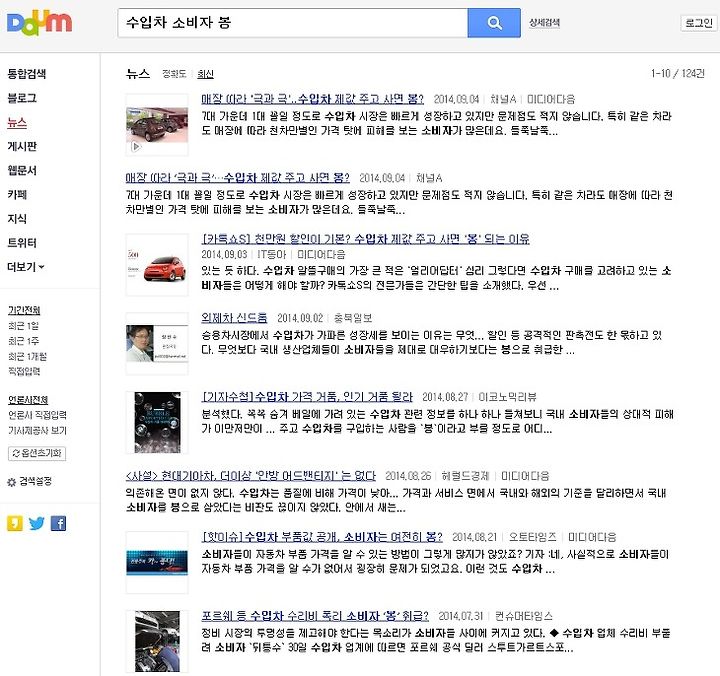Open second headline without a thumbnail
This screenshot has height=676, width=720.
(237, 178)
